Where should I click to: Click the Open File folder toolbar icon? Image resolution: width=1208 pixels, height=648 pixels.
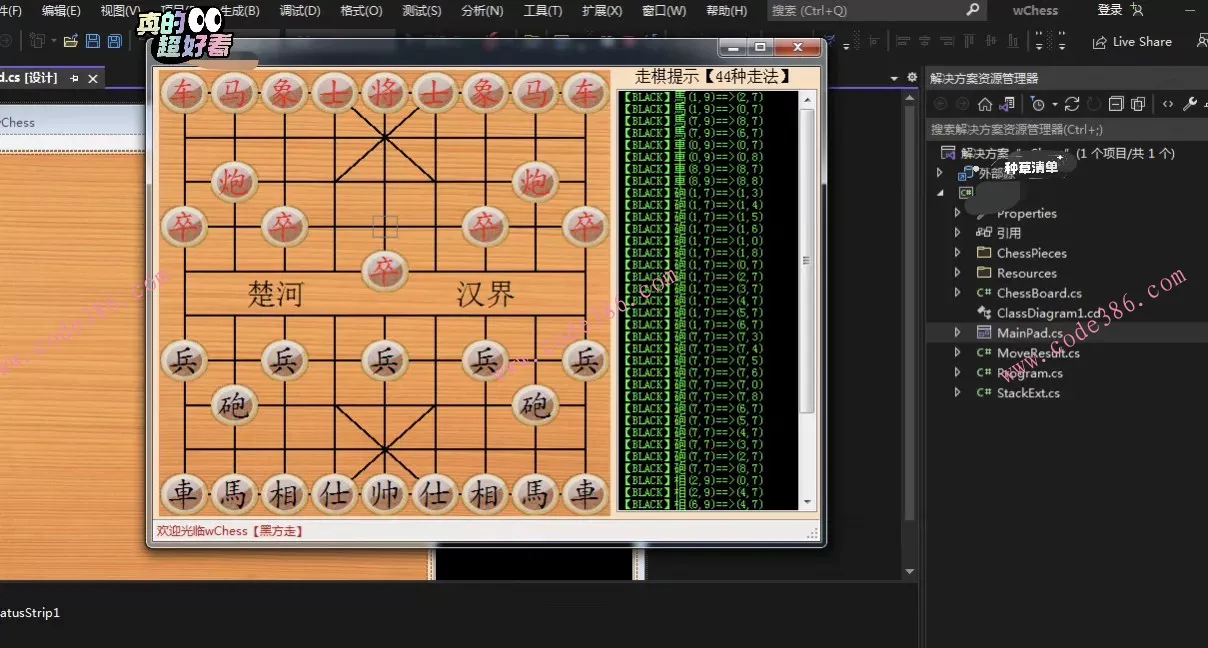[70, 41]
